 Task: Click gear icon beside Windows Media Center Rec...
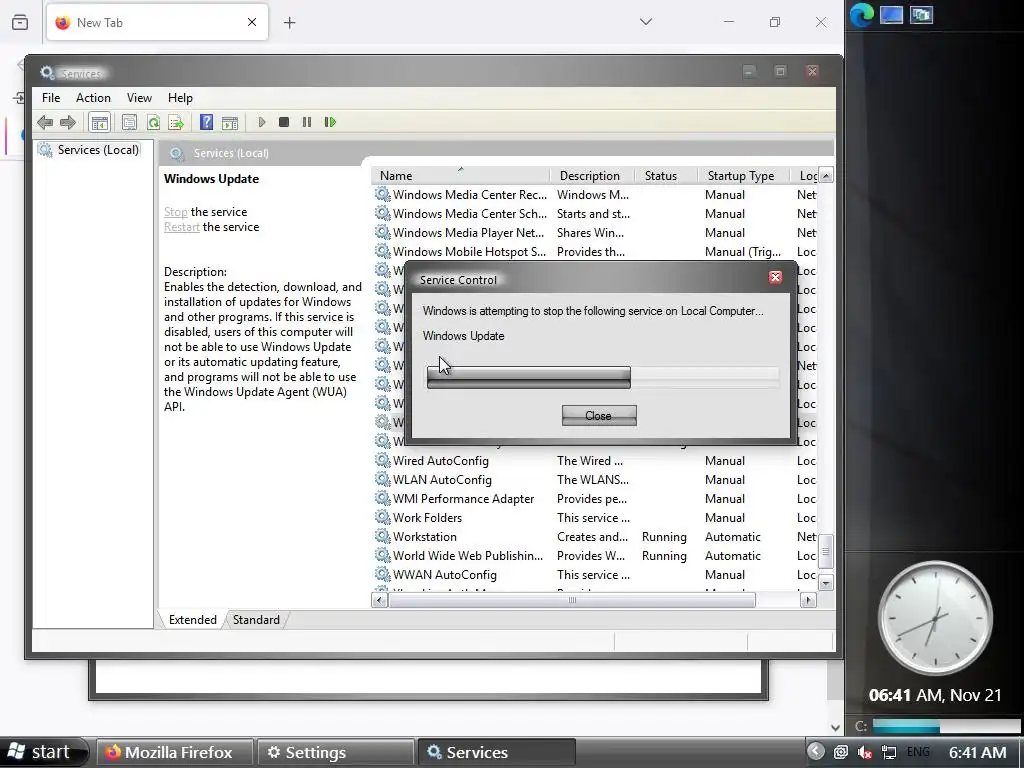tap(383, 194)
